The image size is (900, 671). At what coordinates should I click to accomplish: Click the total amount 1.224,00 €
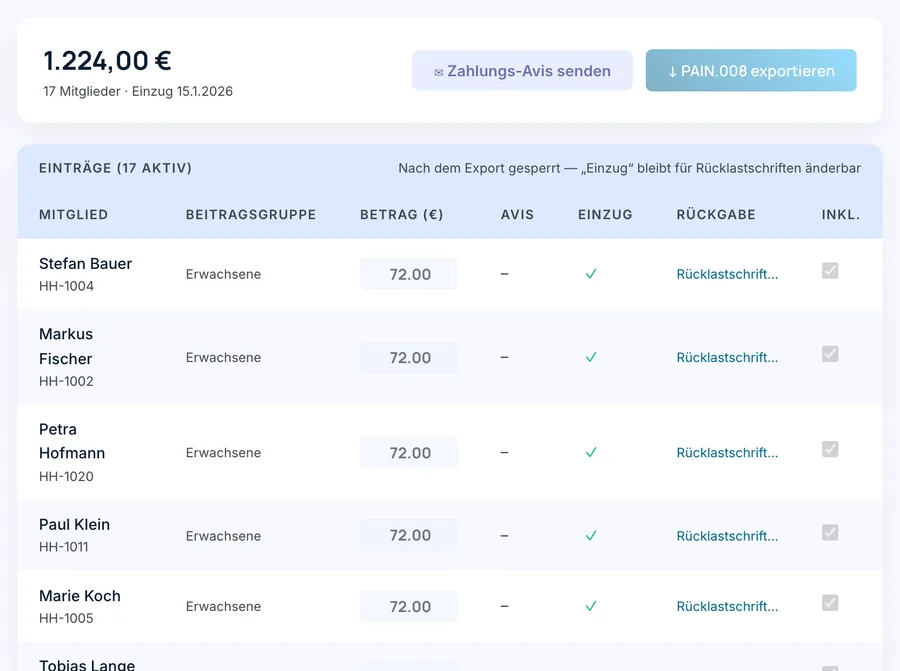coord(107,61)
